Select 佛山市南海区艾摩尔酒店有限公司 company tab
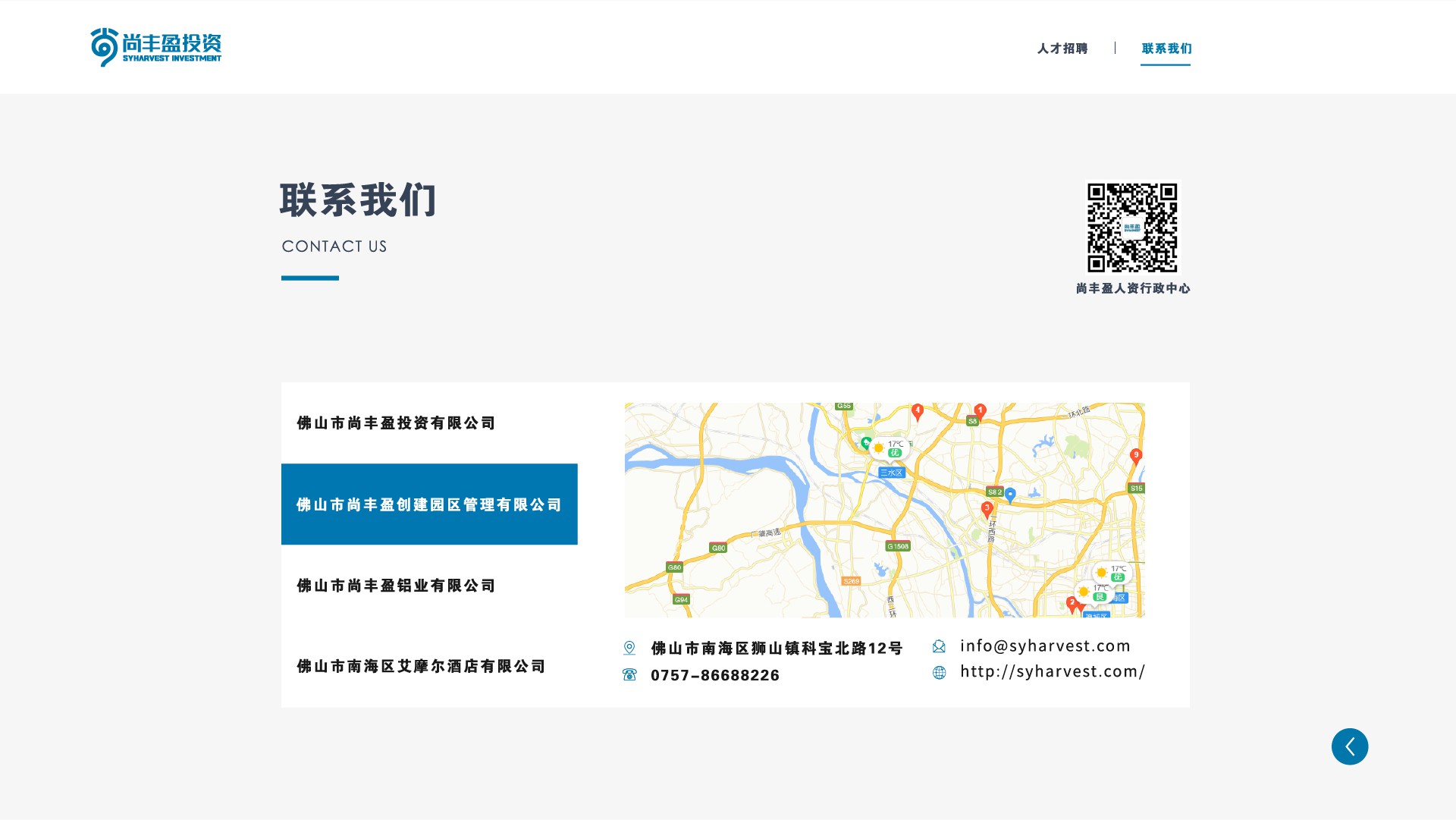This screenshot has height=820, width=1456. point(421,666)
